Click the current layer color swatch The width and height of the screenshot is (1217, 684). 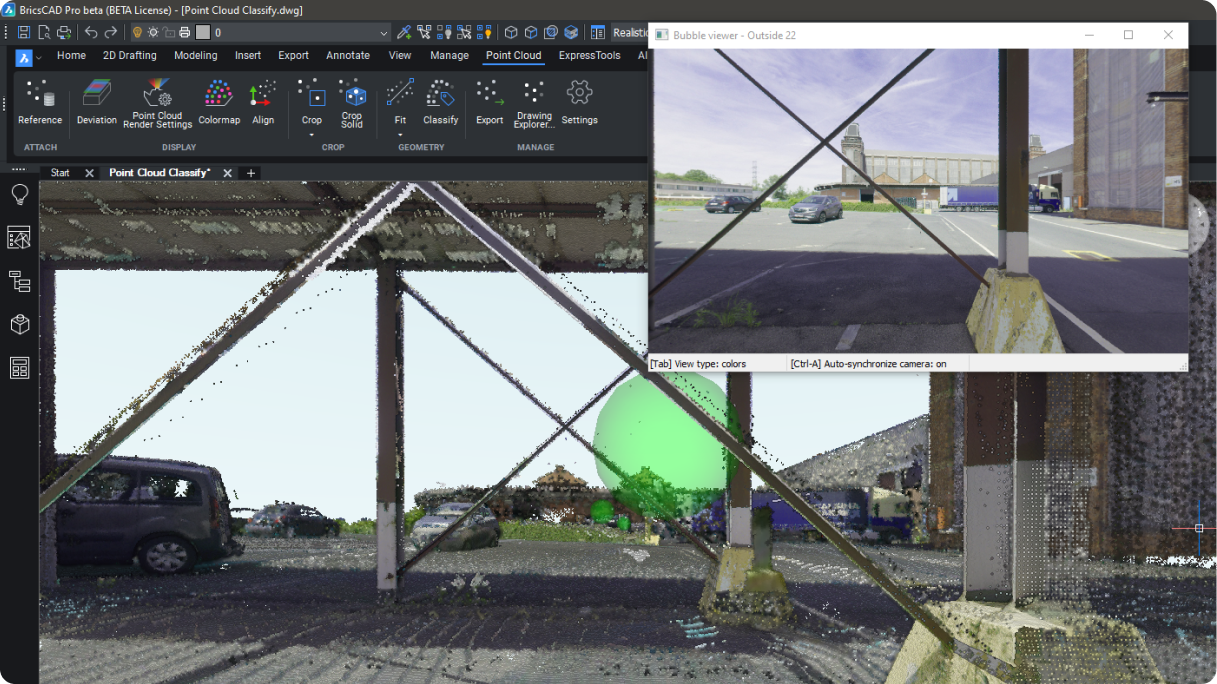[202, 33]
